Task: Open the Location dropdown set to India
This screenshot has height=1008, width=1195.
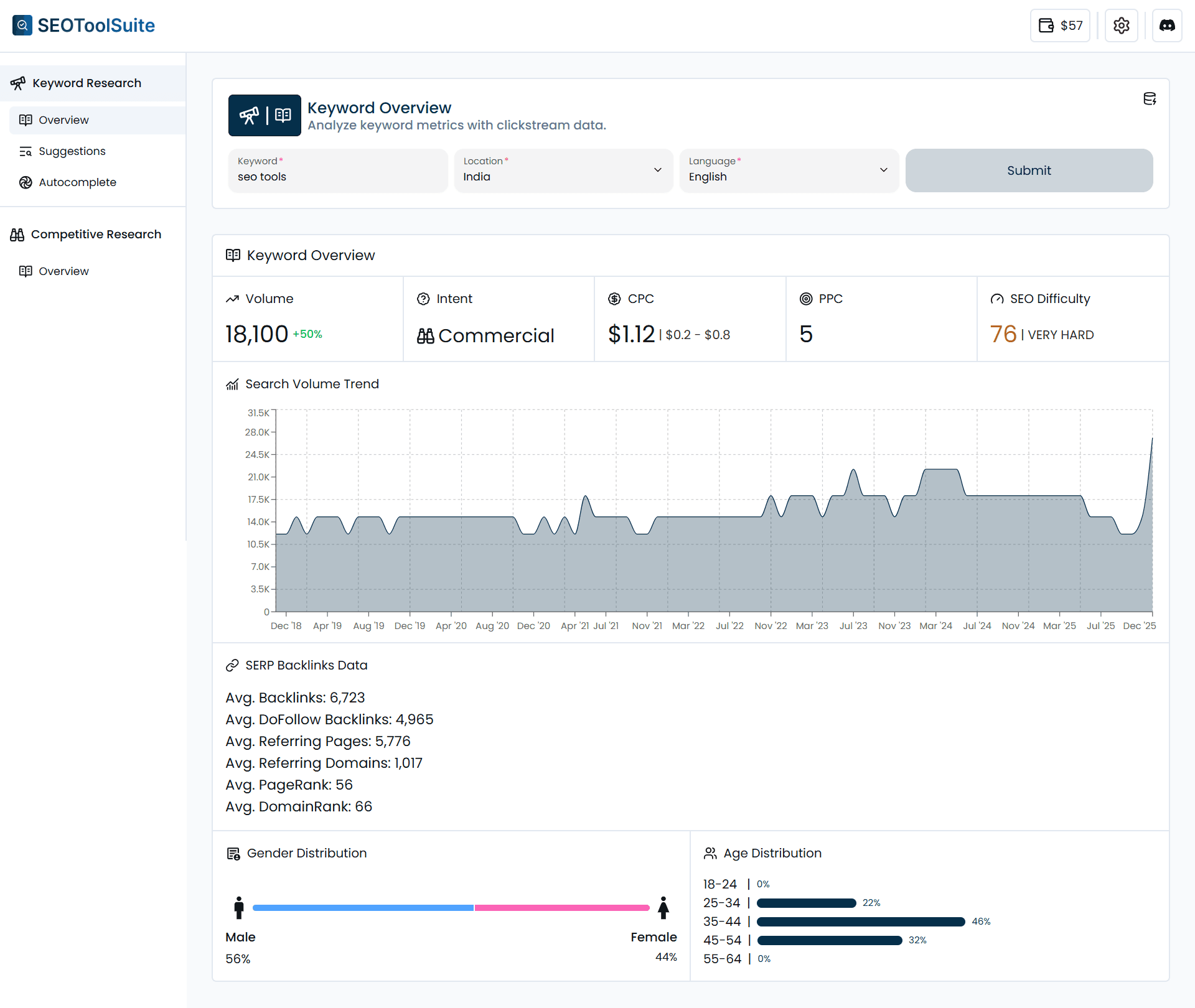Action: (x=563, y=170)
